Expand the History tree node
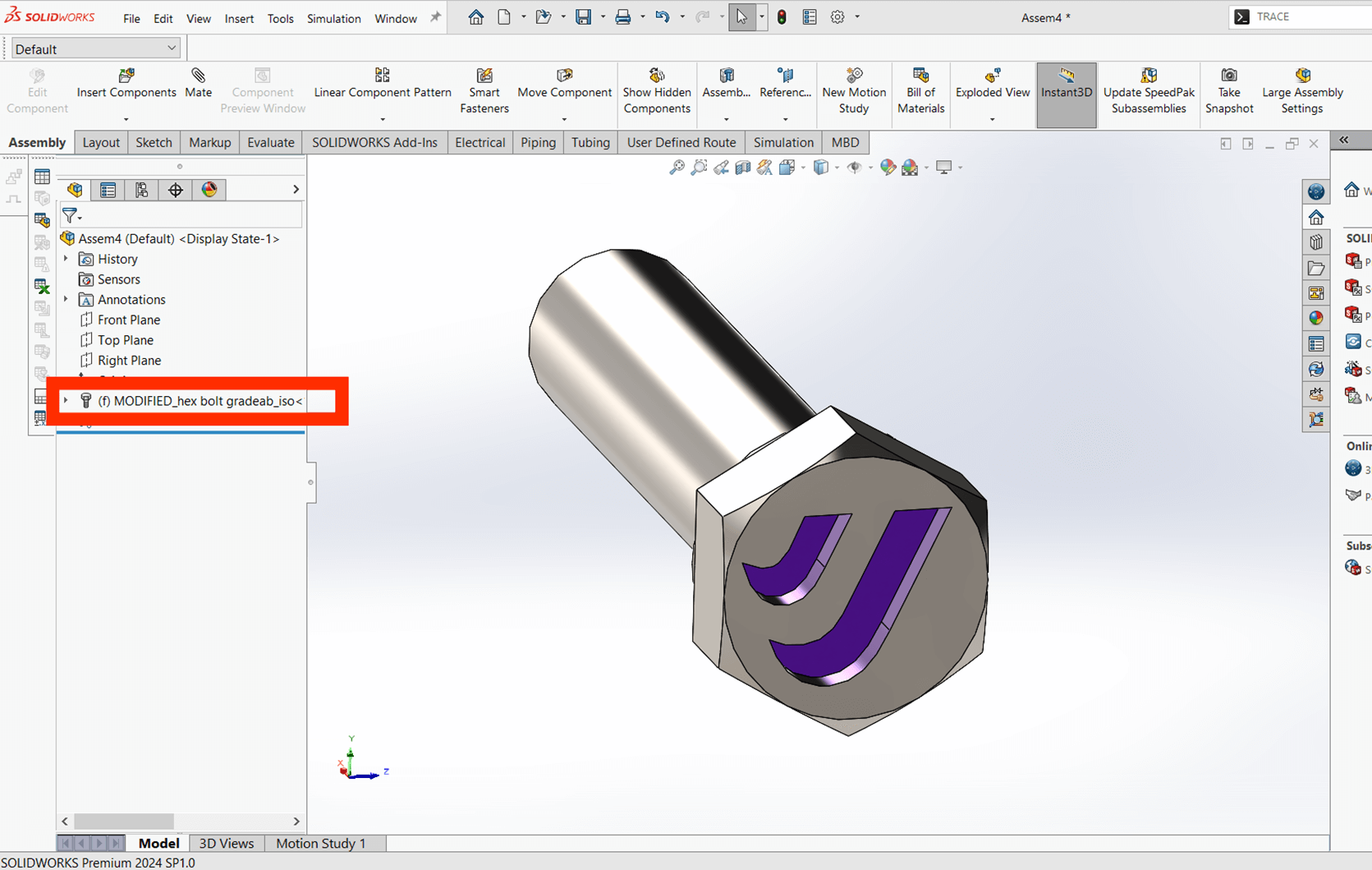1372x870 pixels. pos(67,259)
